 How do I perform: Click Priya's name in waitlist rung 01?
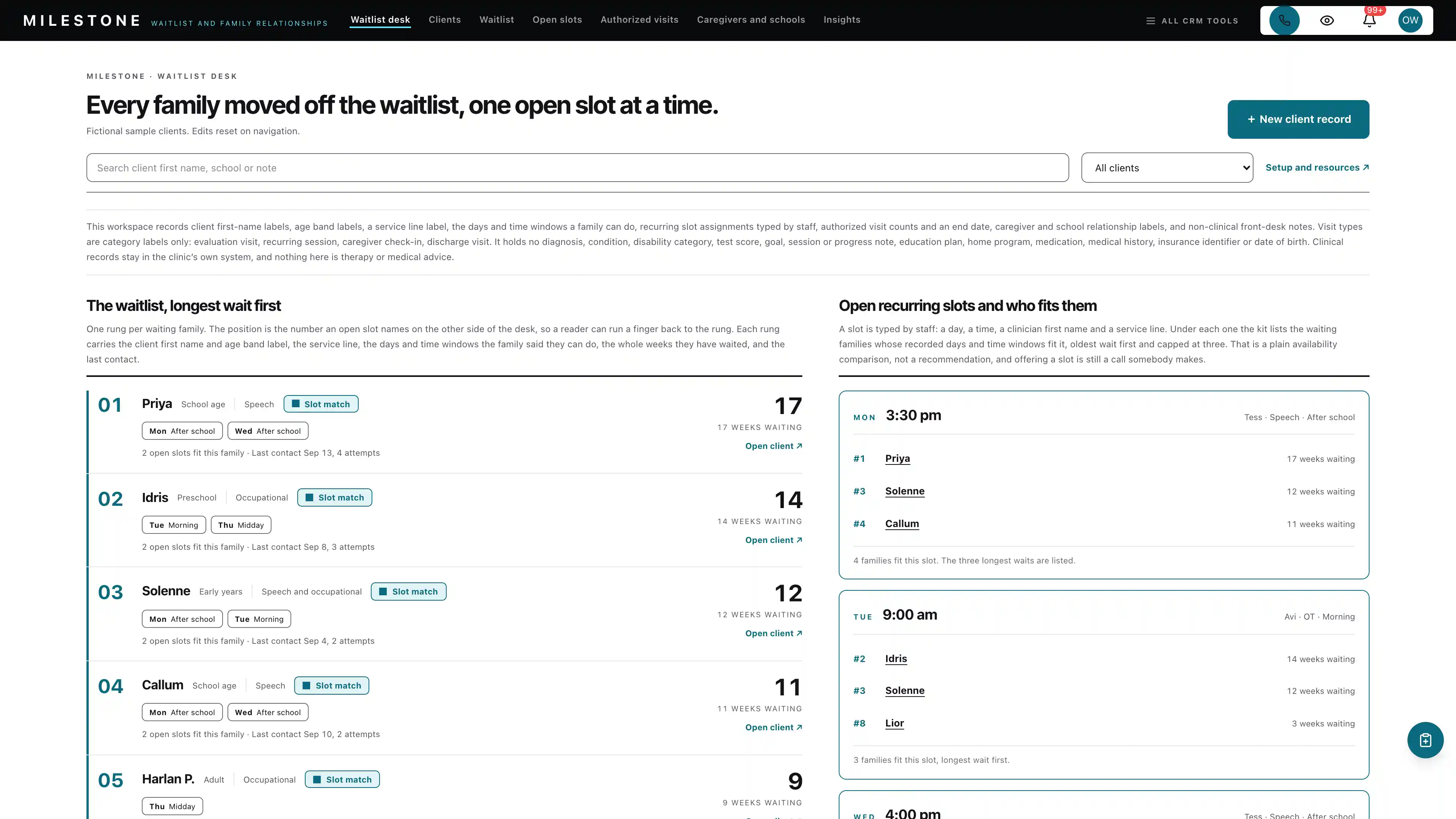coord(157,403)
